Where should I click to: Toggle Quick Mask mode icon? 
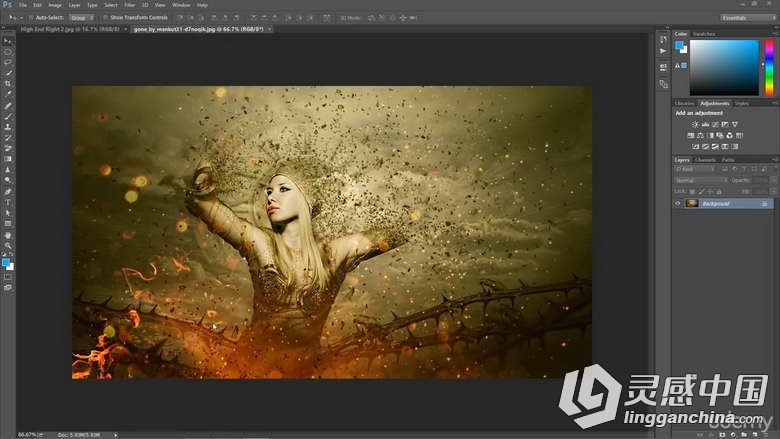coord(7,277)
